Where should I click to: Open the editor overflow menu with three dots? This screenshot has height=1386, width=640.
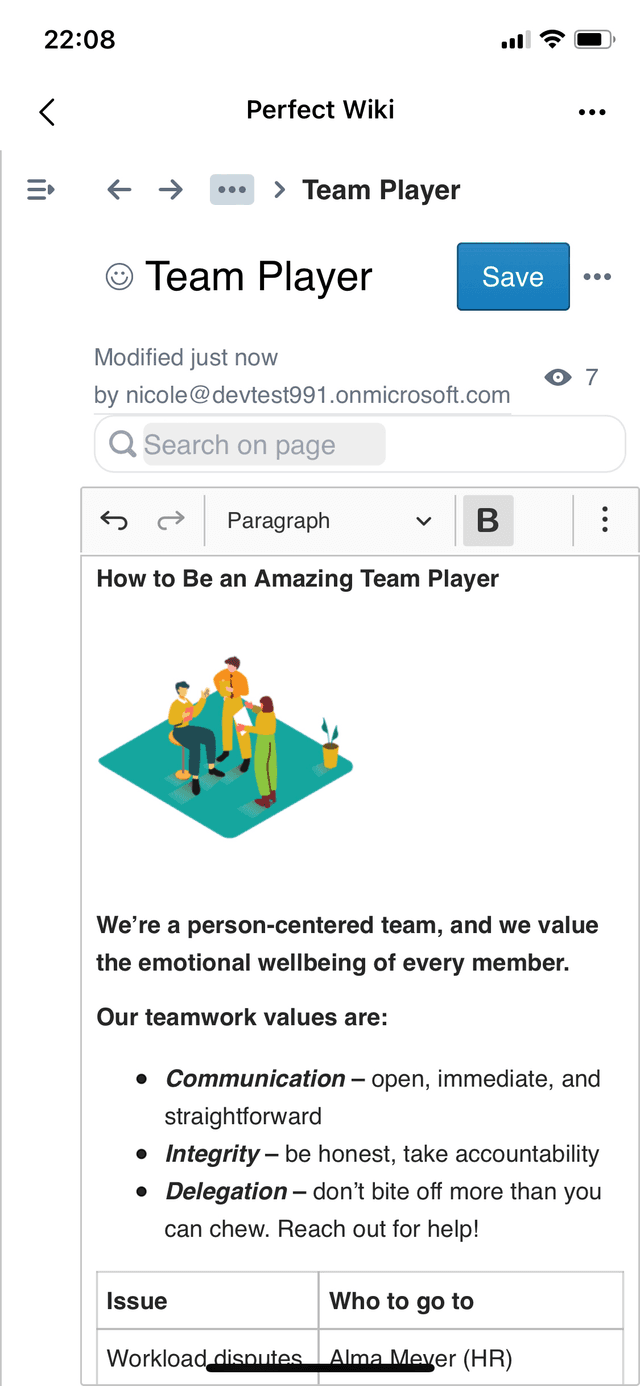tap(604, 520)
